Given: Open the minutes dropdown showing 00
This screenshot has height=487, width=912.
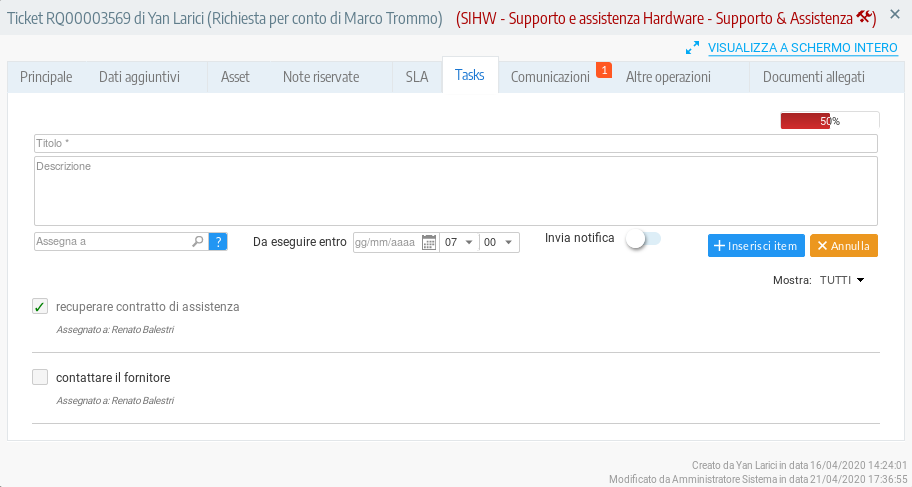Looking at the screenshot, I should point(499,242).
